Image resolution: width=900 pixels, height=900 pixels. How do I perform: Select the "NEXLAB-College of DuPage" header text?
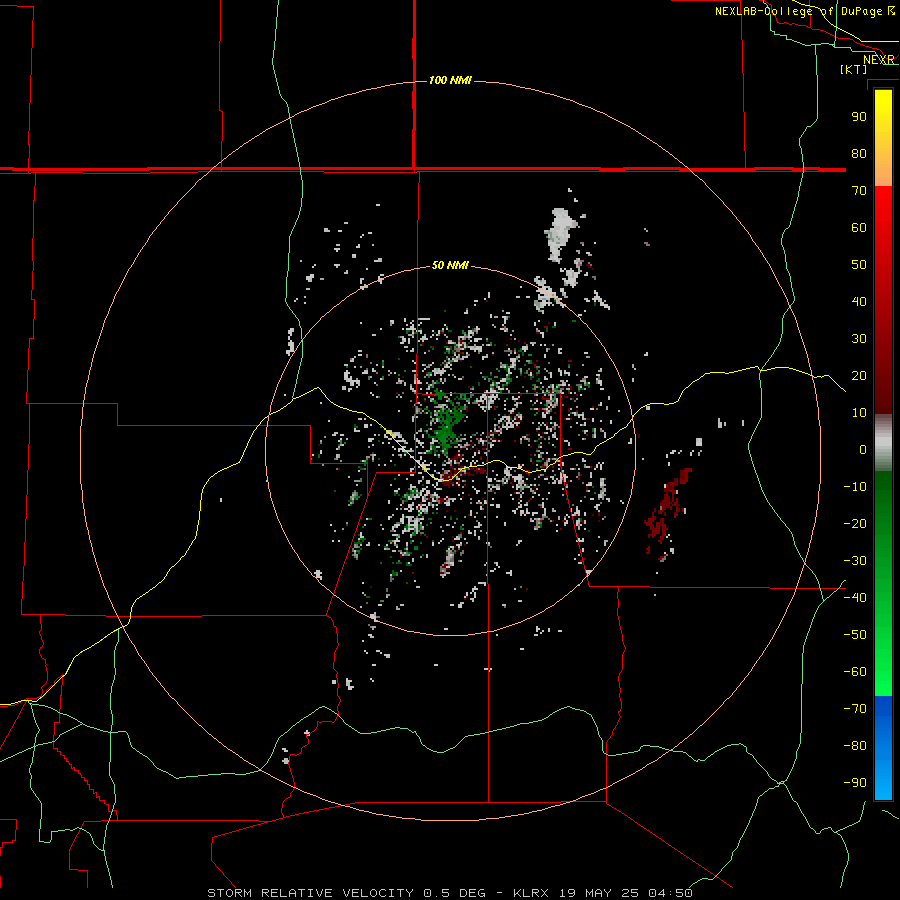[798, 11]
